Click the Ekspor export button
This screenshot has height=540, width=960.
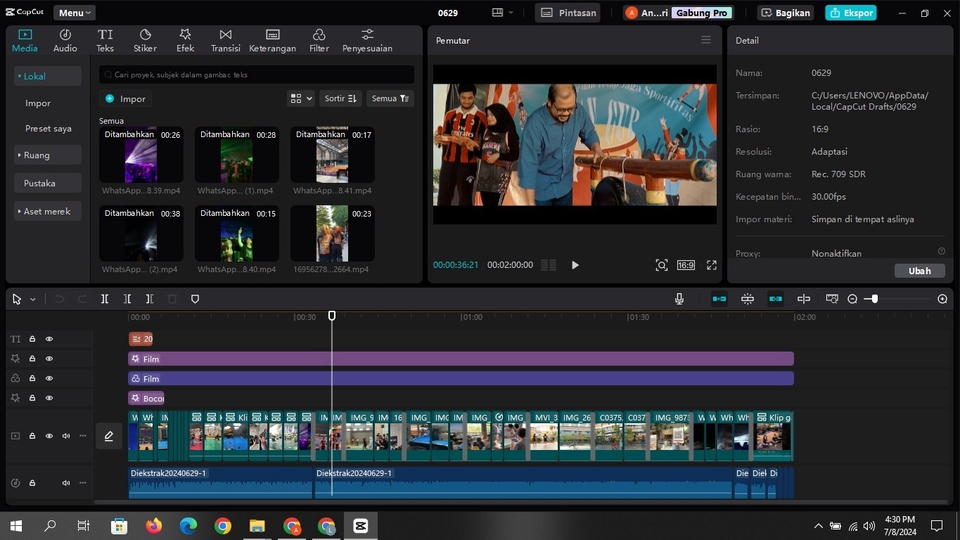(850, 12)
